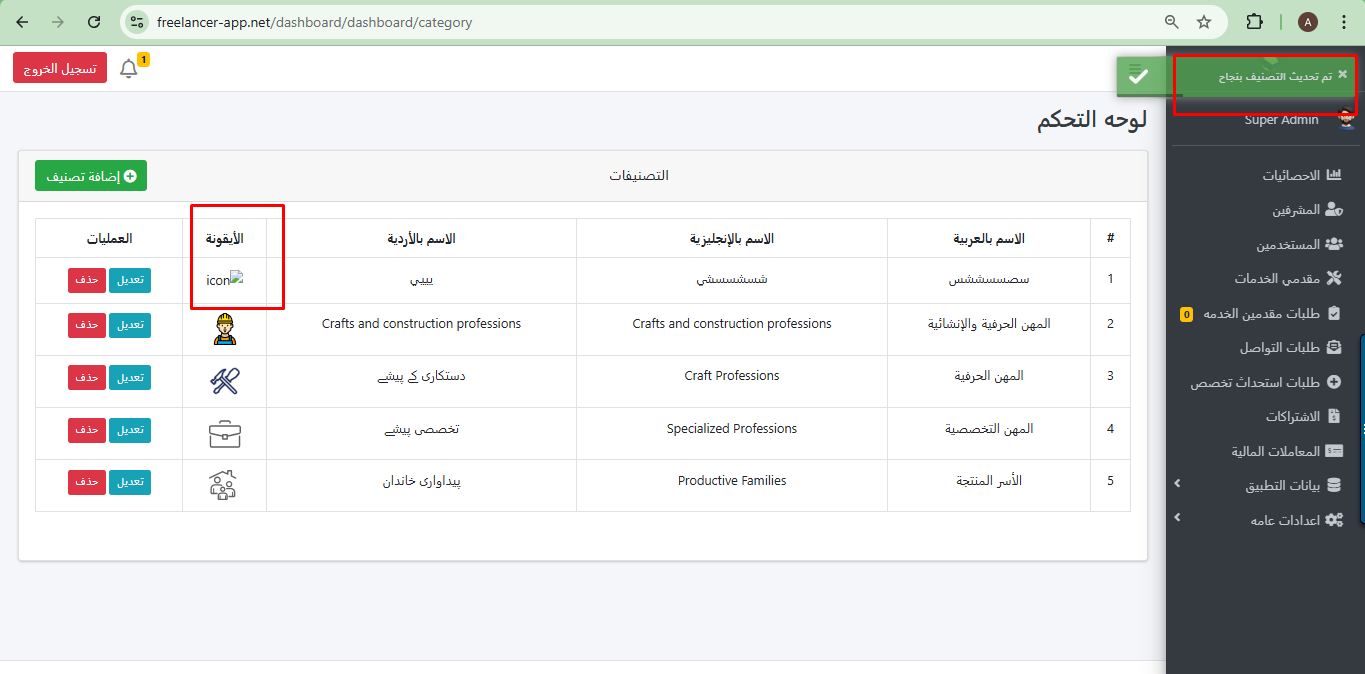The image size is (1365, 674).
Task: Click the Productive Families house icon
Action: [x=224, y=485]
